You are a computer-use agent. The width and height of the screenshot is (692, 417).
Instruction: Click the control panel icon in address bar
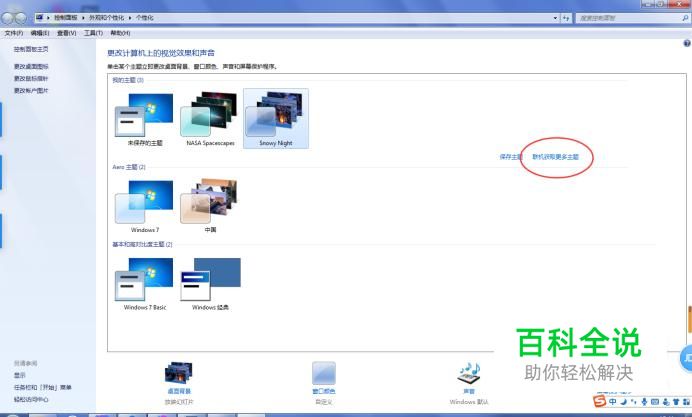click(x=40, y=18)
